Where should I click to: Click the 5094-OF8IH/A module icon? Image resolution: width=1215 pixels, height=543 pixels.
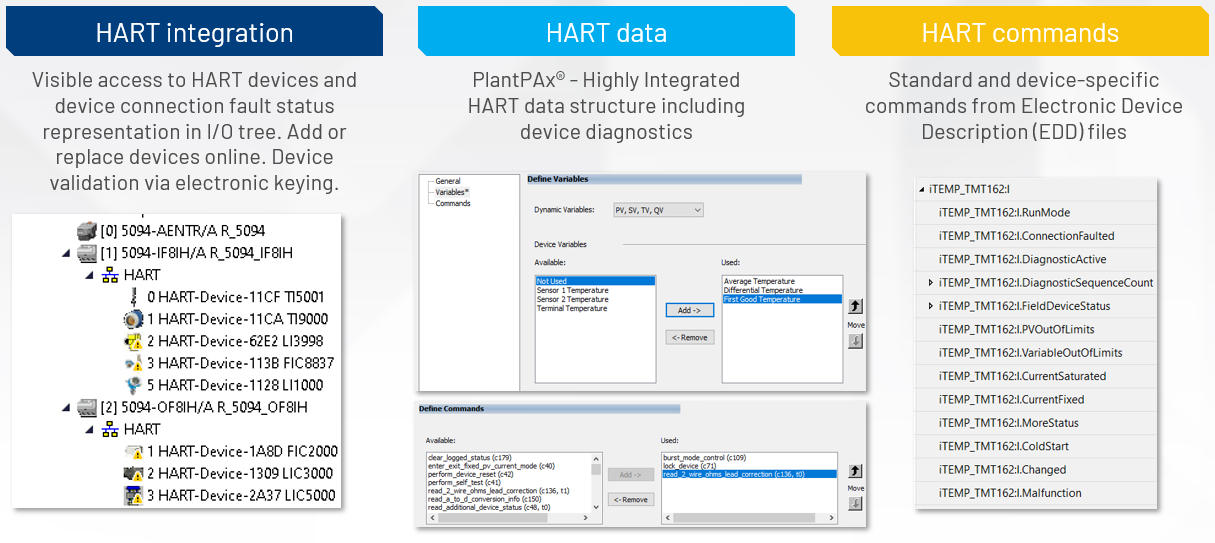tap(87, 407)
